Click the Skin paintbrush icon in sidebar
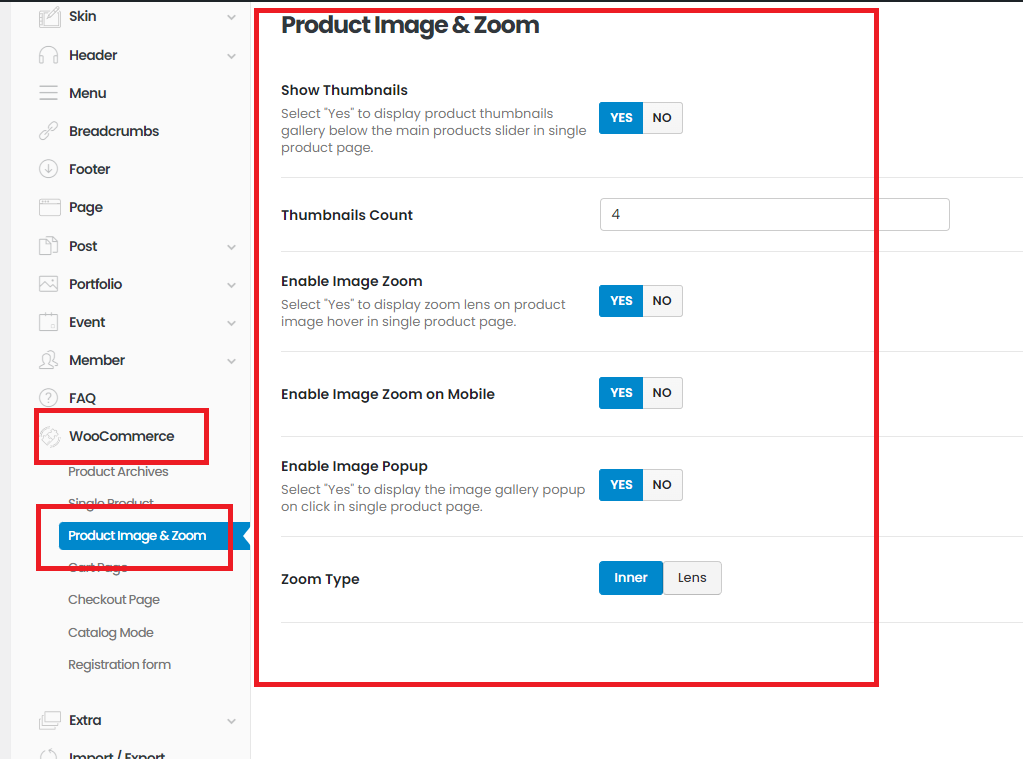The width and height of the screenshot is (1023, 759). (x=48, y=17)
